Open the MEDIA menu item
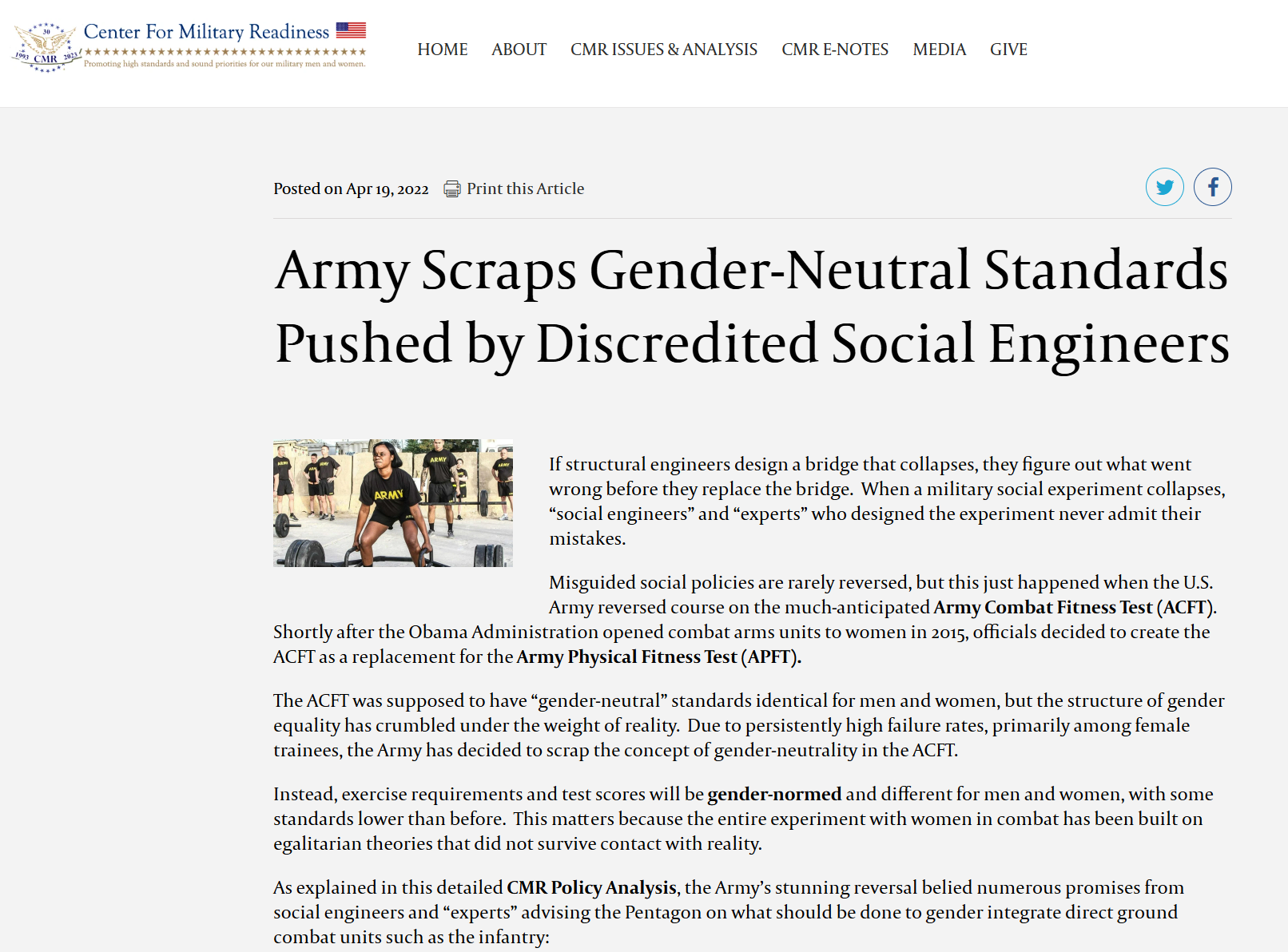This screenshot has height=952, width=1288. point(940,50)
